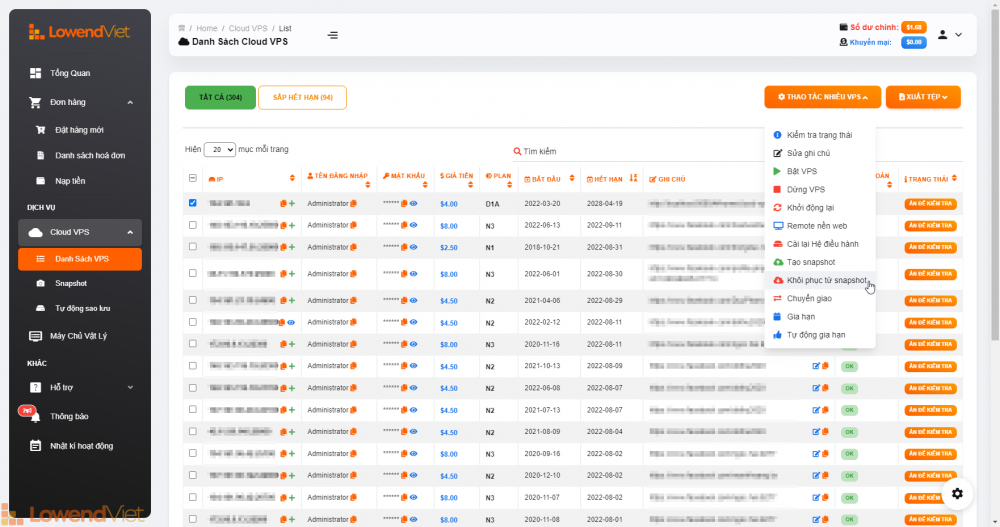Collapse the Đơn hàng section chevron

pos(130,102)
